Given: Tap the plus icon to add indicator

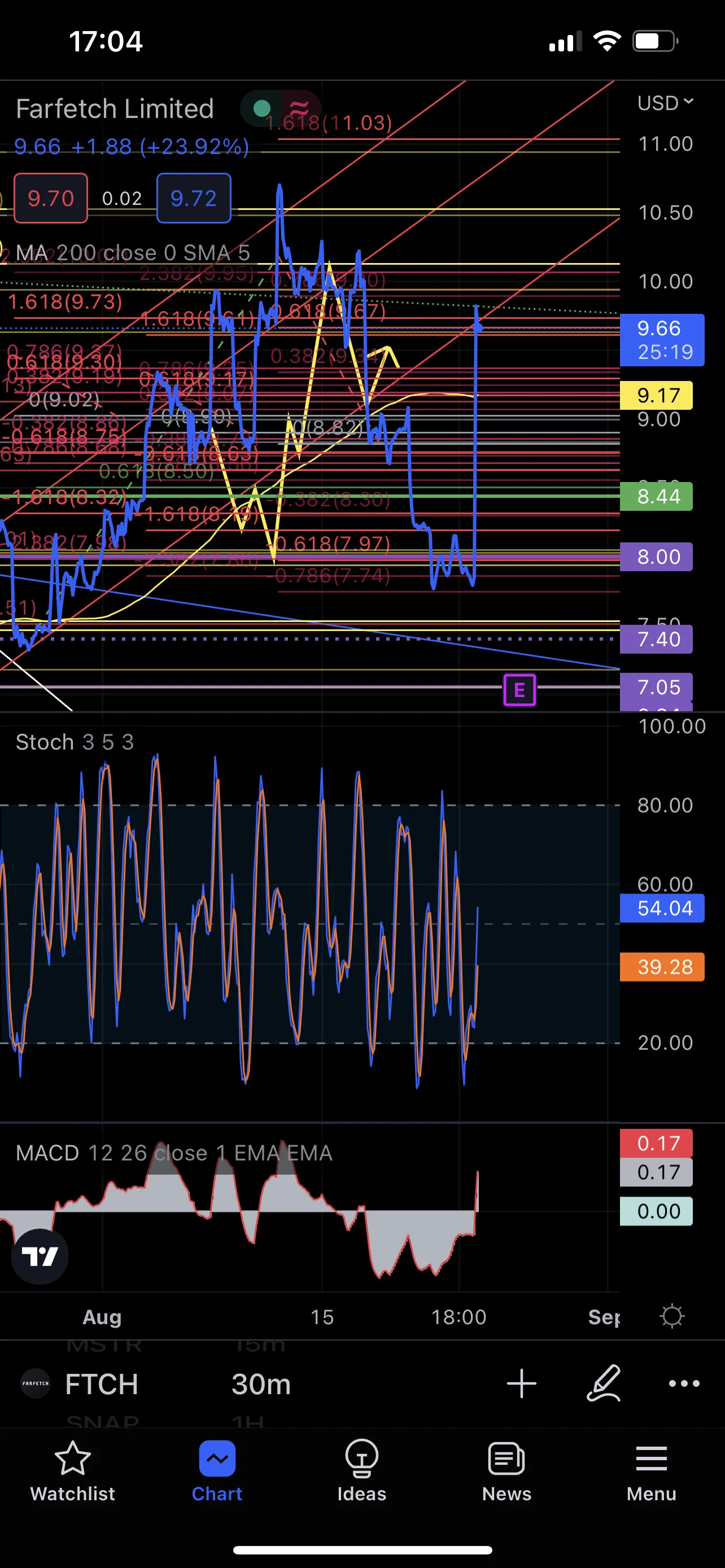Looking at the screenshot, I should 522,1383.
